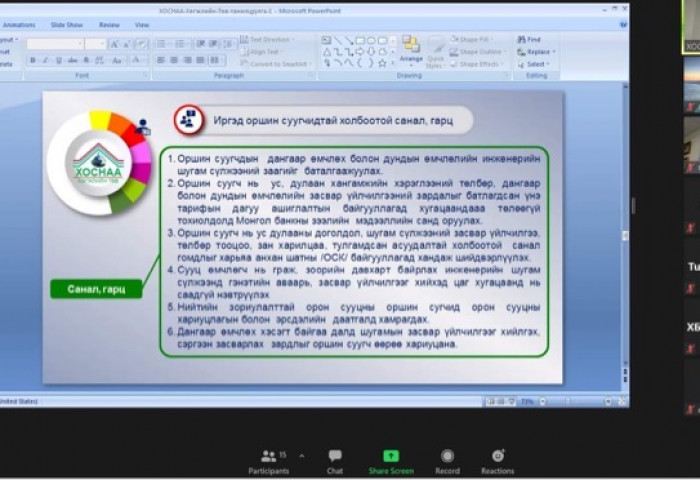Viewport: 700px width, 480px height.
Task: Click the zoom slider in the status bar
Action: pyautogui.click(x=575, y=401)
